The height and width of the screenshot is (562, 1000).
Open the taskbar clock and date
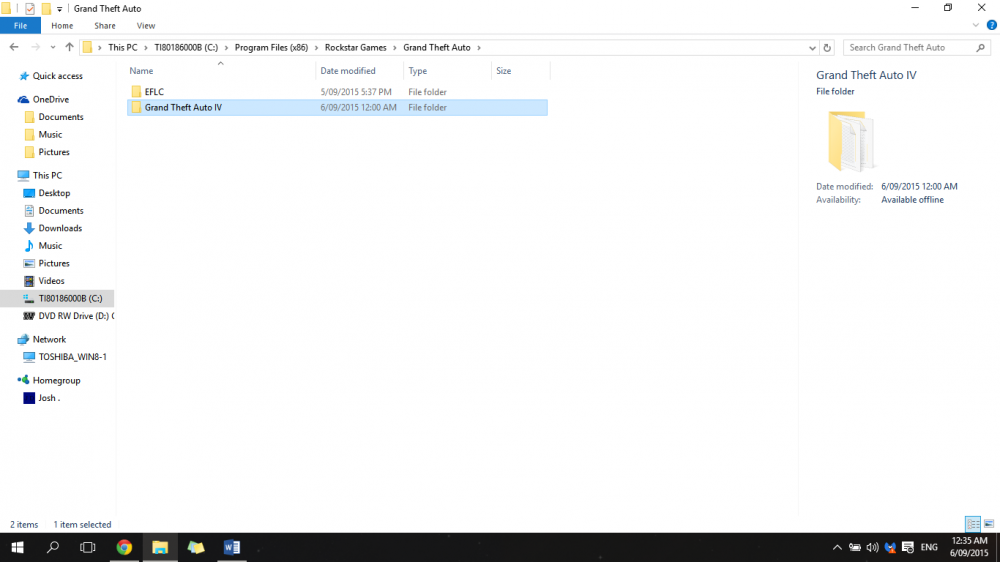(x=969, y=547)
